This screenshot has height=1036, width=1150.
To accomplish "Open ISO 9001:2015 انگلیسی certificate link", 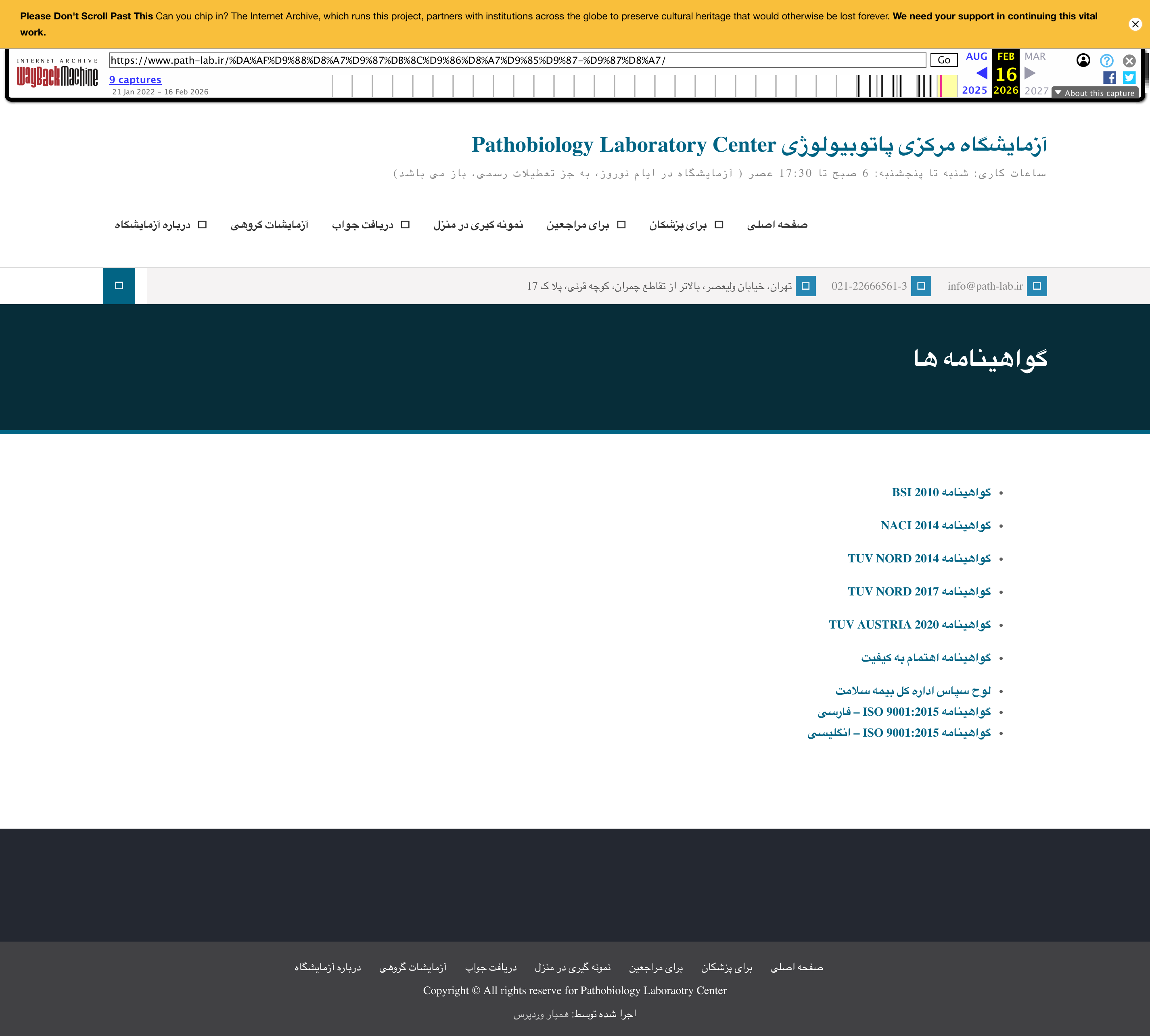I will (x=899, y=733).
